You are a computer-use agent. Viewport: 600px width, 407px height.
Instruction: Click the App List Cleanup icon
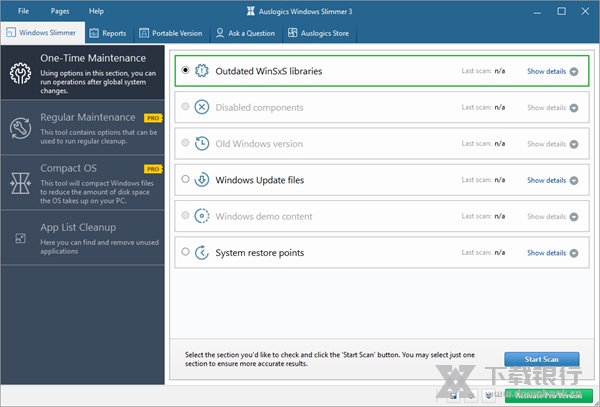point(20,238)
